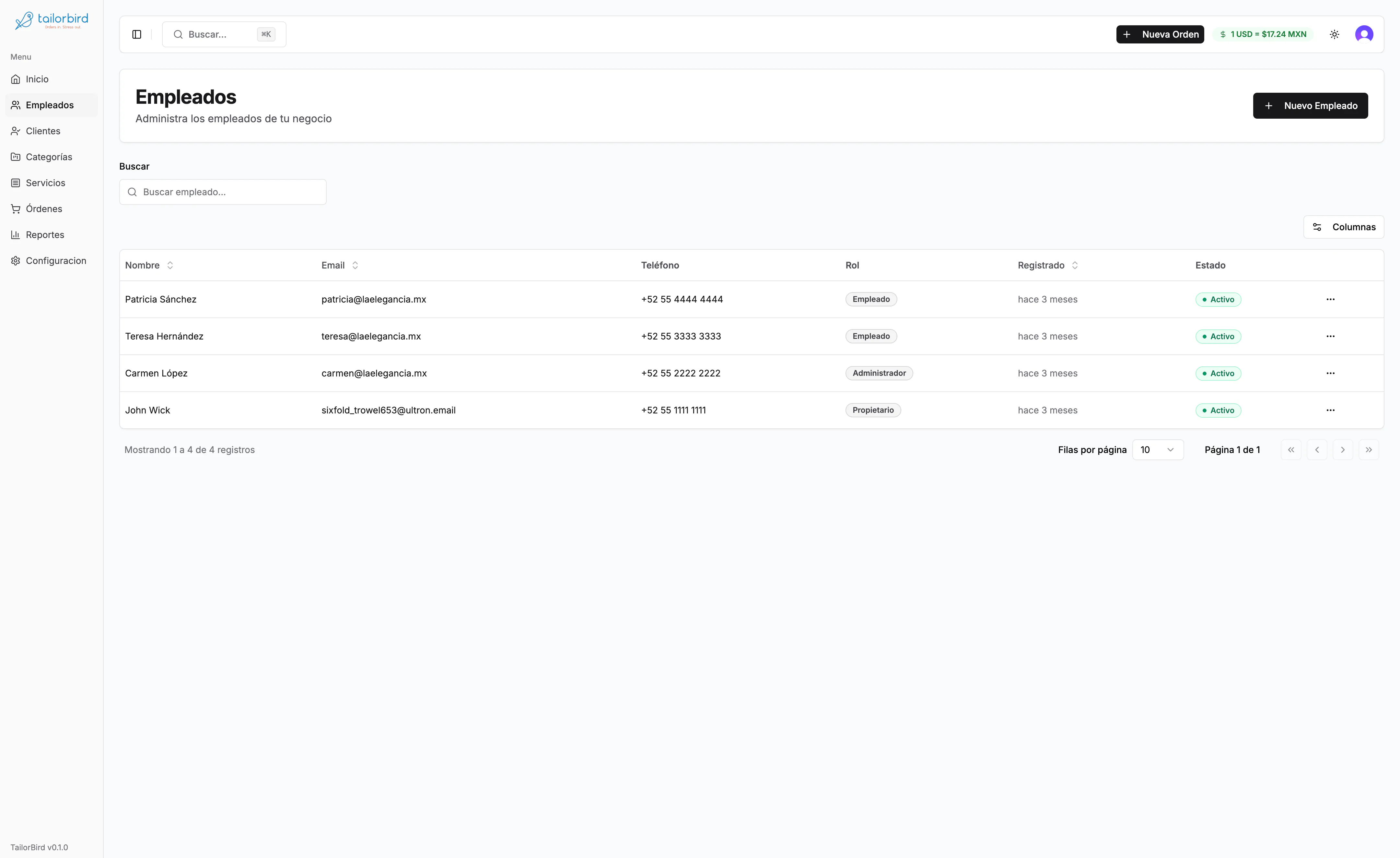Click Administrador role badge

coord(879,374)
